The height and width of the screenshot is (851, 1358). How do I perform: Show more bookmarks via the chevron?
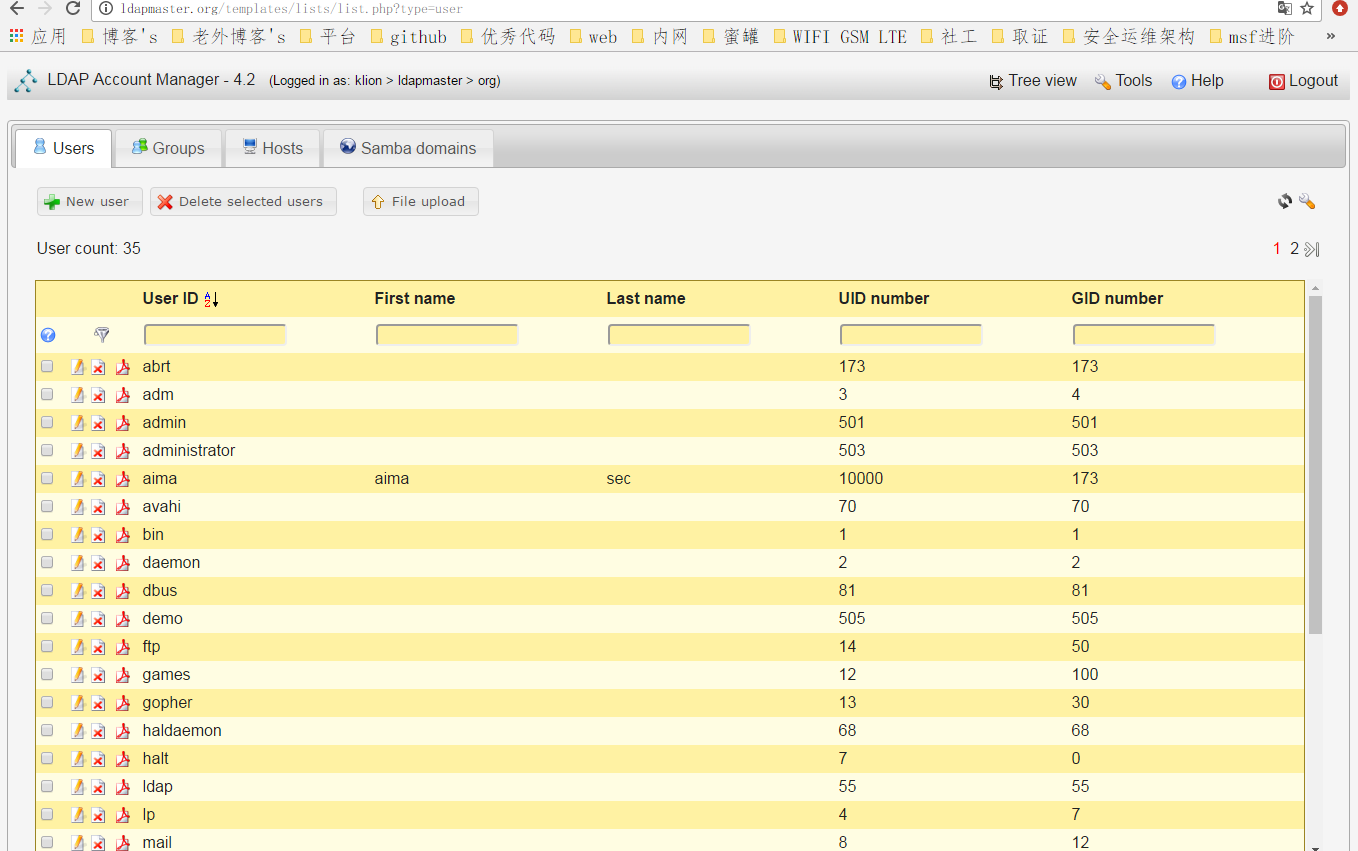point(1331,36)
